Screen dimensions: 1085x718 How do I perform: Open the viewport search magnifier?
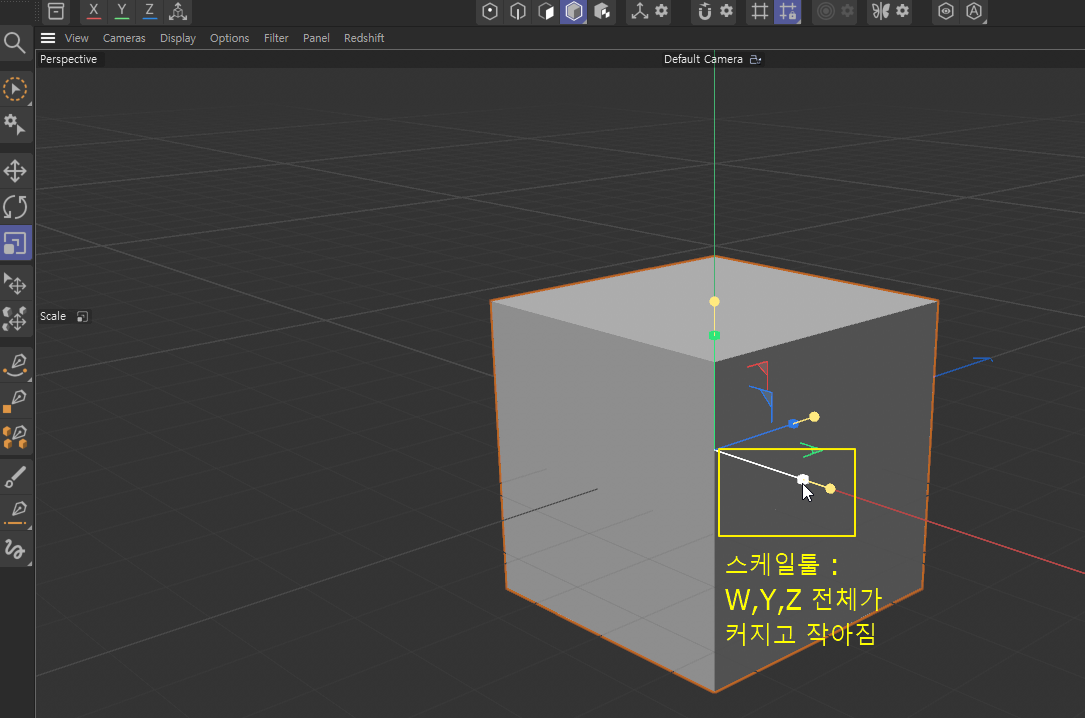pyautogui.click(x=15, y=43)
